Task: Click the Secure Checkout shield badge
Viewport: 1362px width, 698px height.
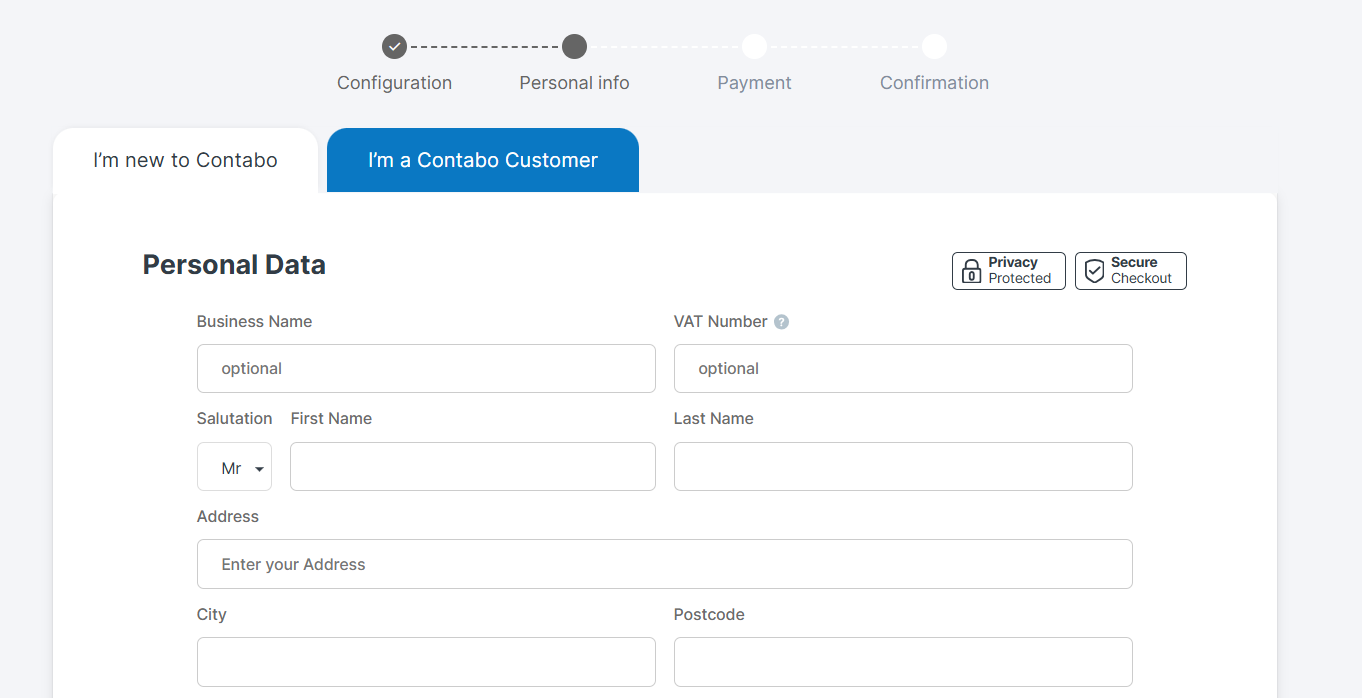Action: (x=1131, y=271)
